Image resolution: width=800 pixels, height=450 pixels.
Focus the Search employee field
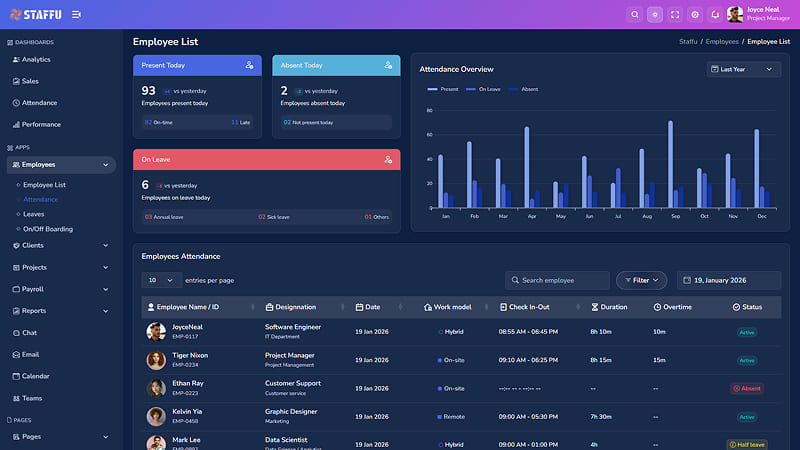tap(557, 280)
